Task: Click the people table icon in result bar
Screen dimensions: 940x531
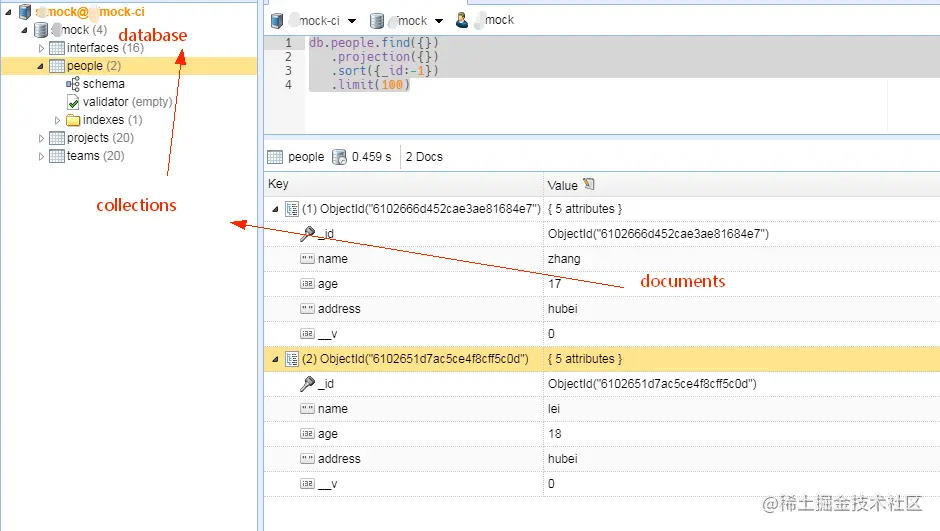Action: click(275, 157)
